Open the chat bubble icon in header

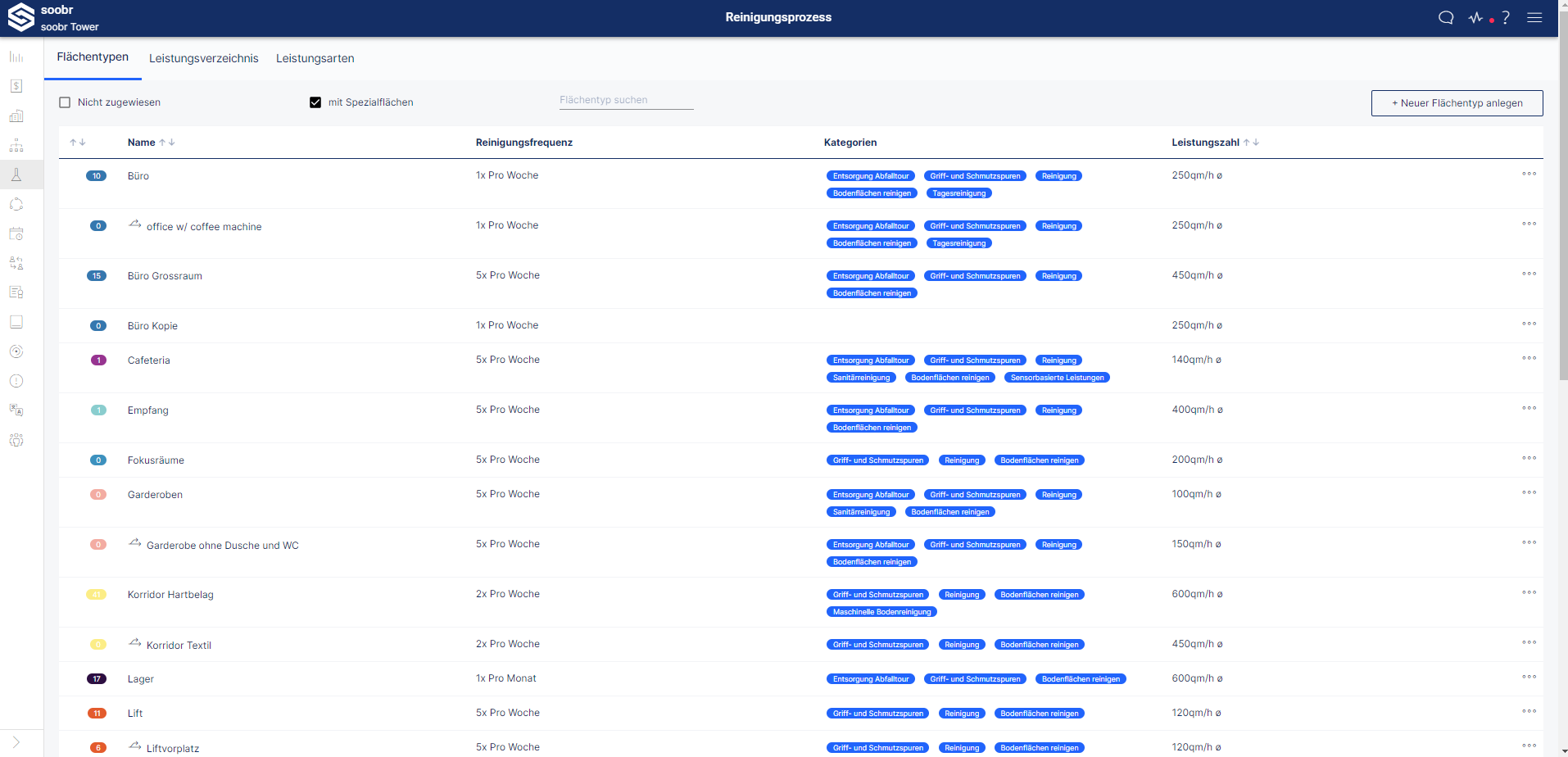[1446, 17]
